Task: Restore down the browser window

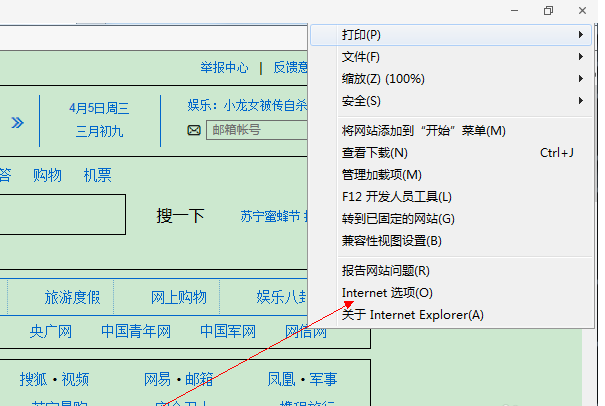Action: coord(548,10)
